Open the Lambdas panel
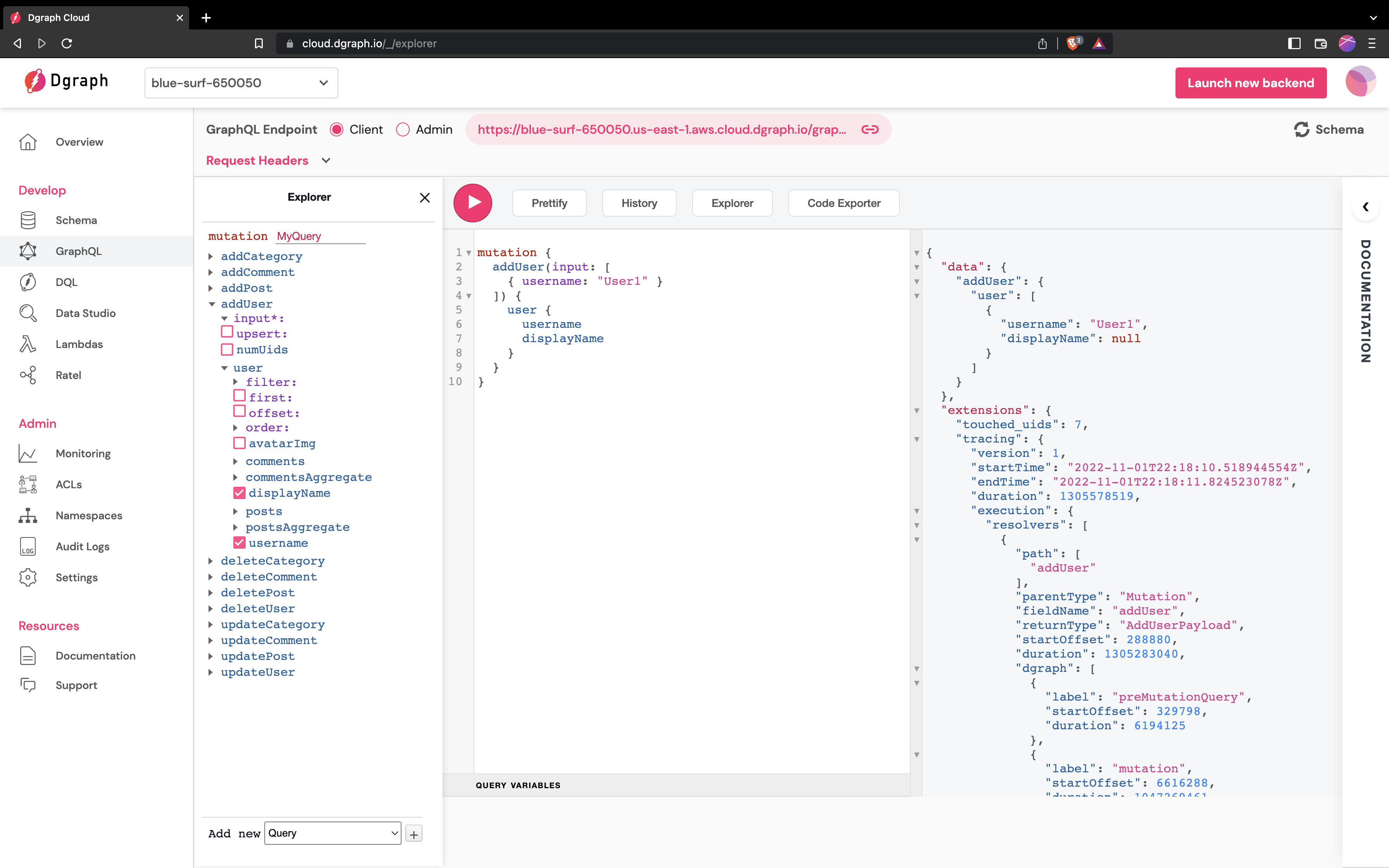Image resolution: width=1389 pixels, height=868 pixels. pyautogui.click(x=79, y=344)
